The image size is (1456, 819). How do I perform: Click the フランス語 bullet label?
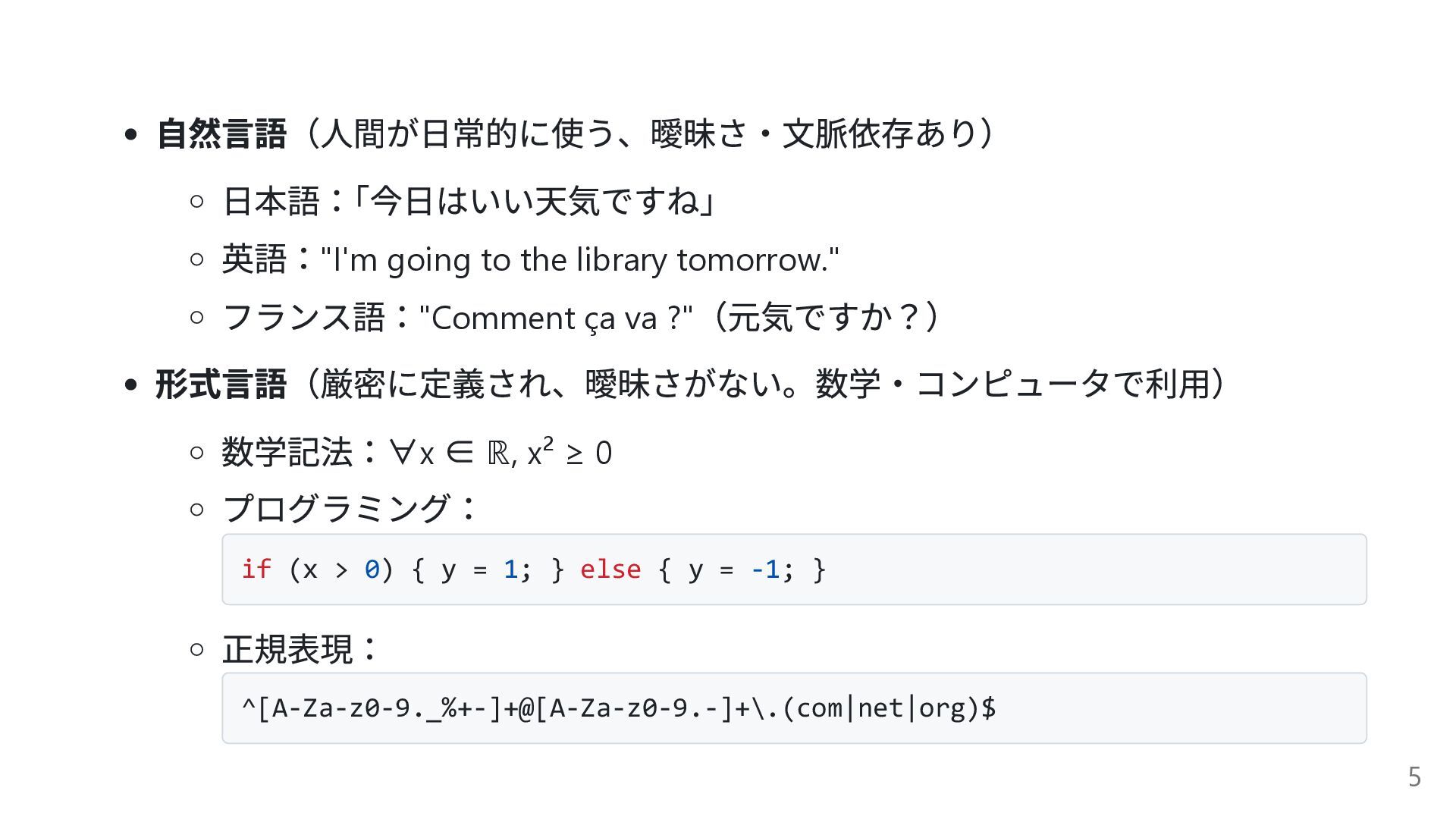point(303,318)
